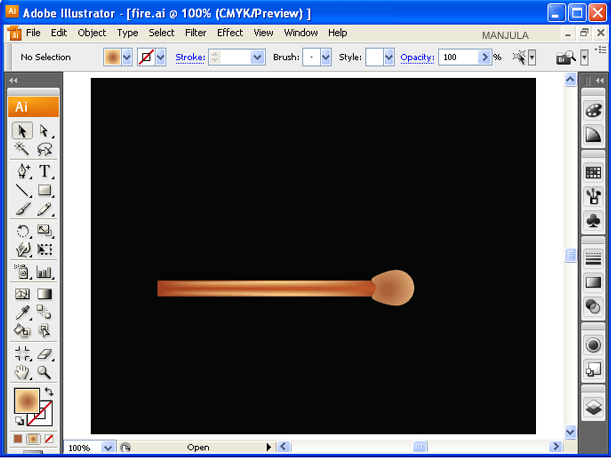
Task: Select the Hand tool
Action: coord(22,372)
